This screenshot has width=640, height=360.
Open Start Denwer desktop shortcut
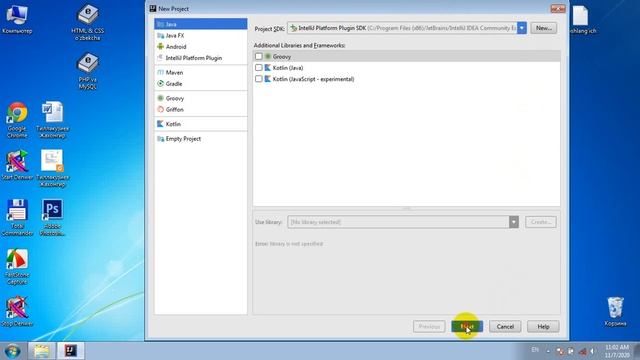pos(17,165)
